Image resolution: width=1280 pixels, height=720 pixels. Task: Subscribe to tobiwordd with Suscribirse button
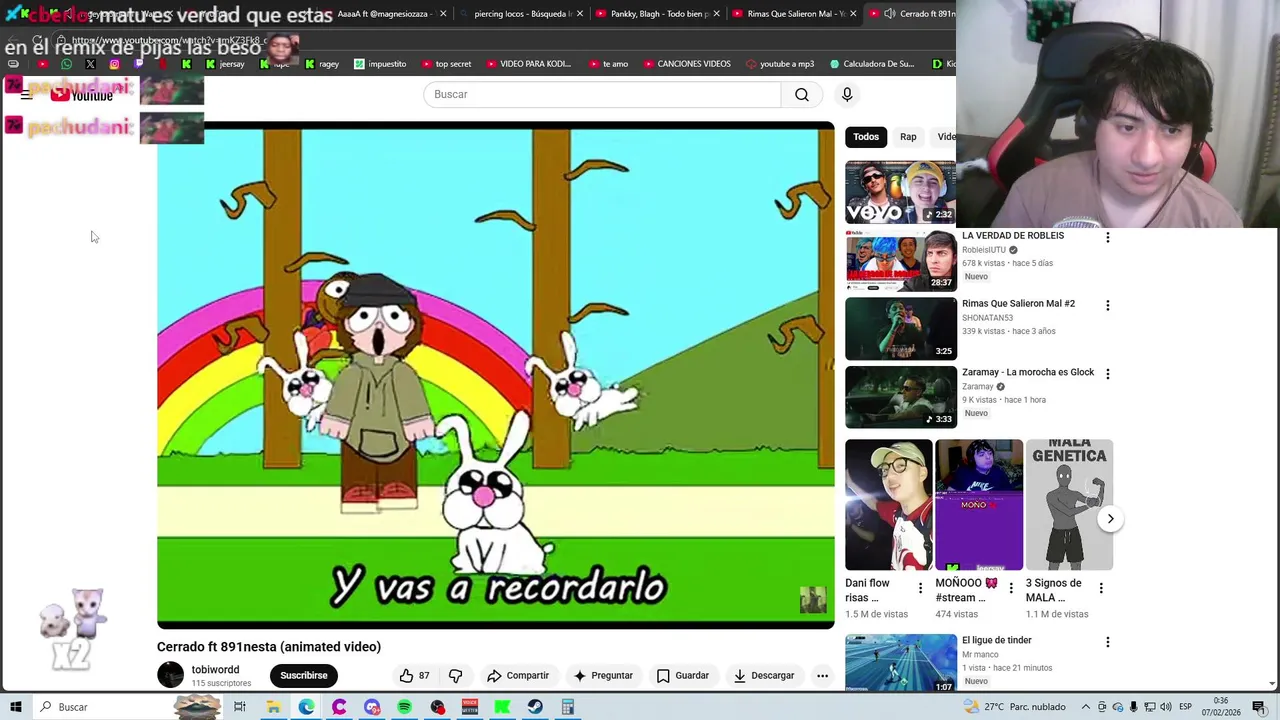point(304,676)
